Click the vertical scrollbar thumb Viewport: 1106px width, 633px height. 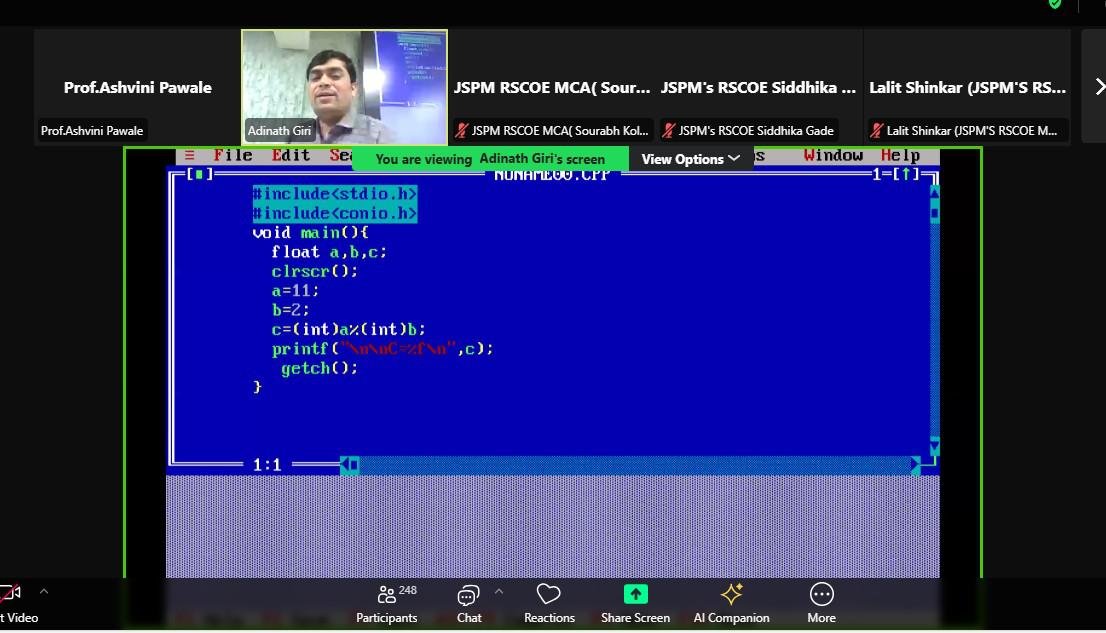pos(935,212)
